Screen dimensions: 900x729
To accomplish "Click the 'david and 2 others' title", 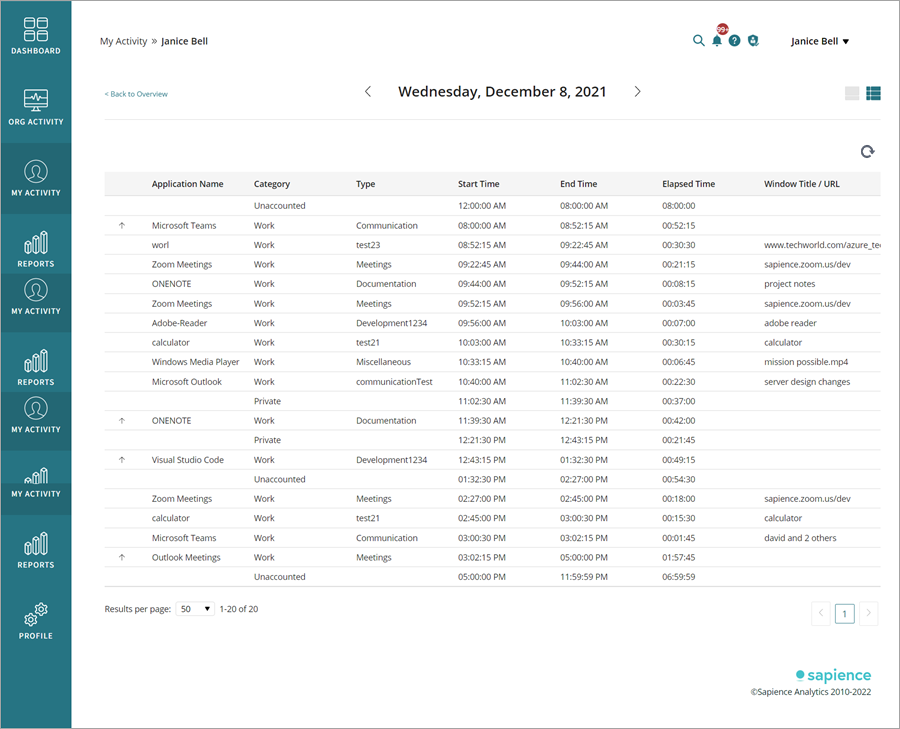I will click(800, 538).
